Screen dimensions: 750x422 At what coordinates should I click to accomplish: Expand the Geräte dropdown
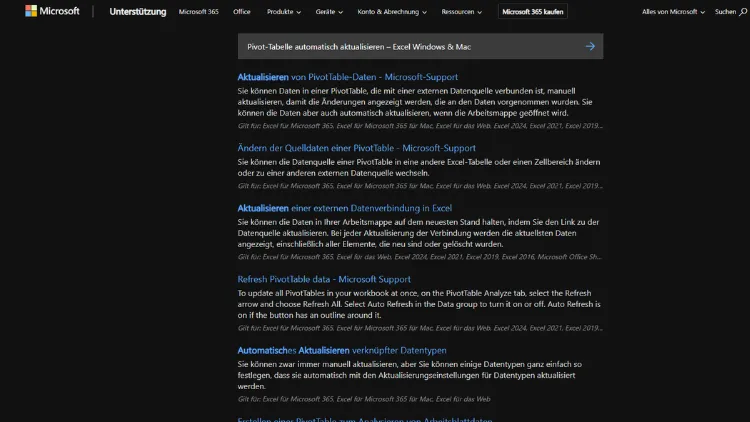(329, 11)
